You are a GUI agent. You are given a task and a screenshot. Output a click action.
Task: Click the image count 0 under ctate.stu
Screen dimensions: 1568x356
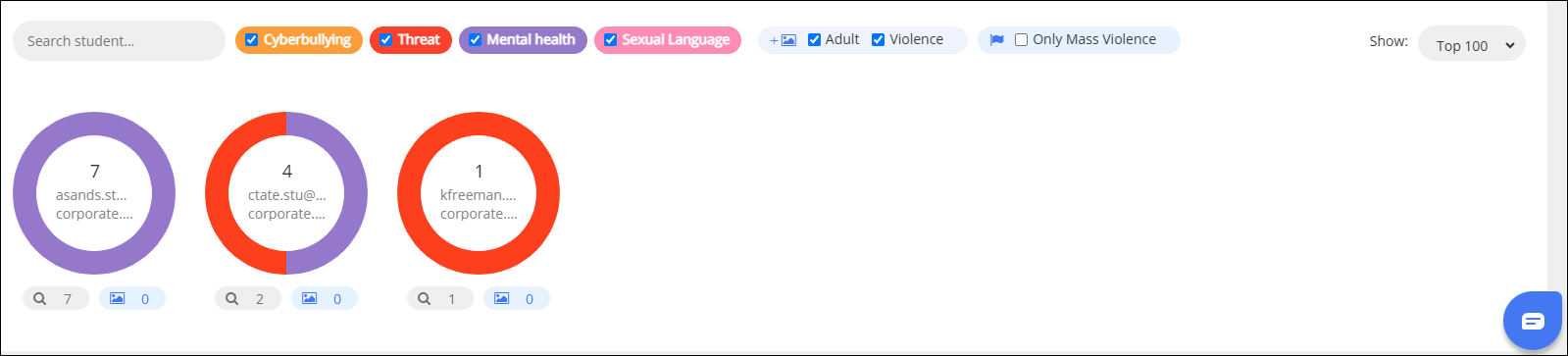(x=337, y=299)
